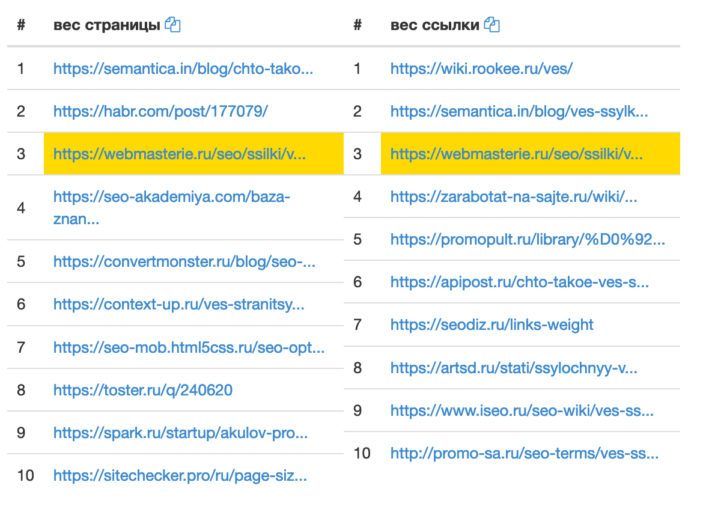Open the zarabotat-na-sajte.ru/wiki link

513,197
